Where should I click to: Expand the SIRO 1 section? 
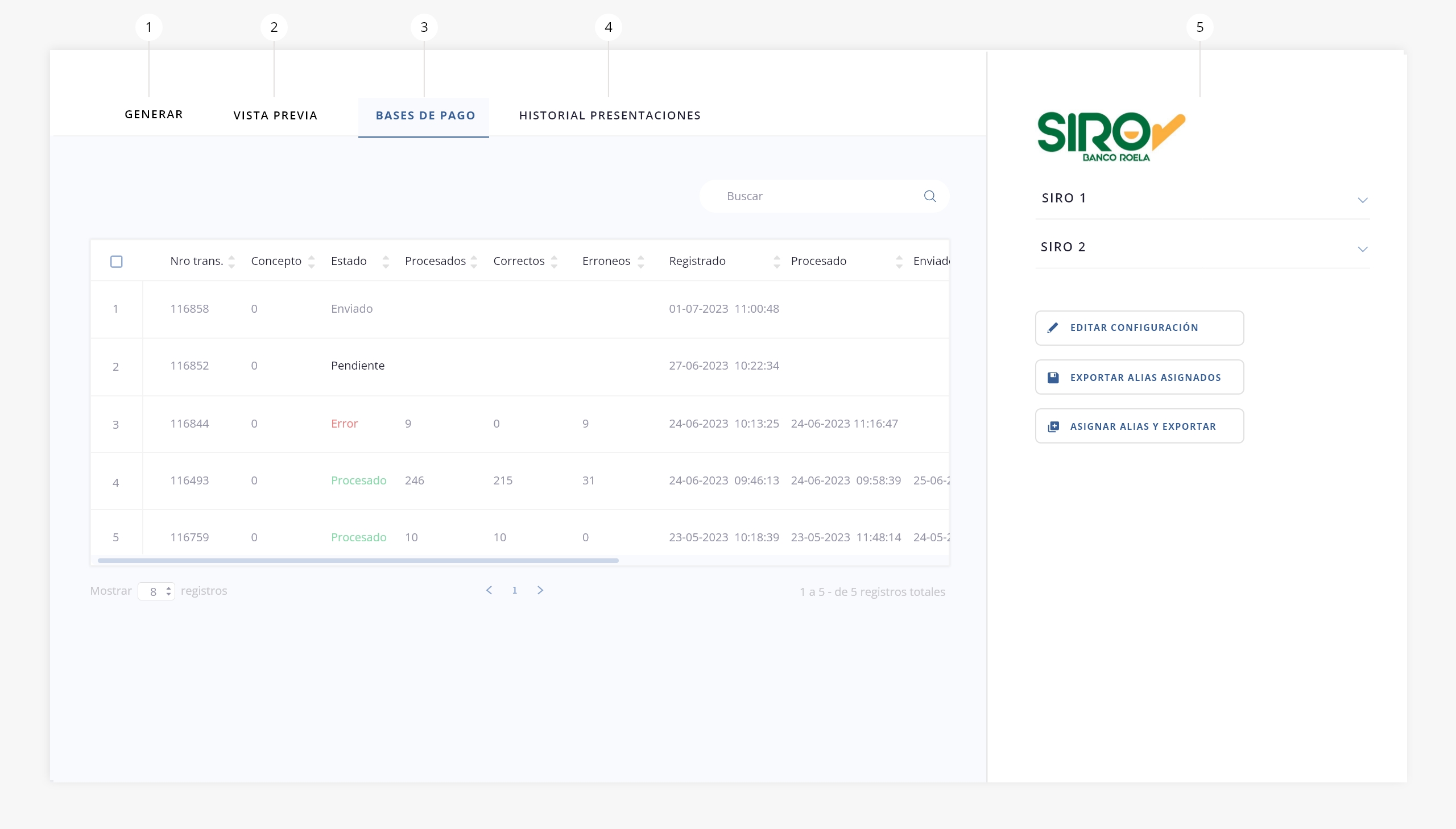click(1362, 200)
